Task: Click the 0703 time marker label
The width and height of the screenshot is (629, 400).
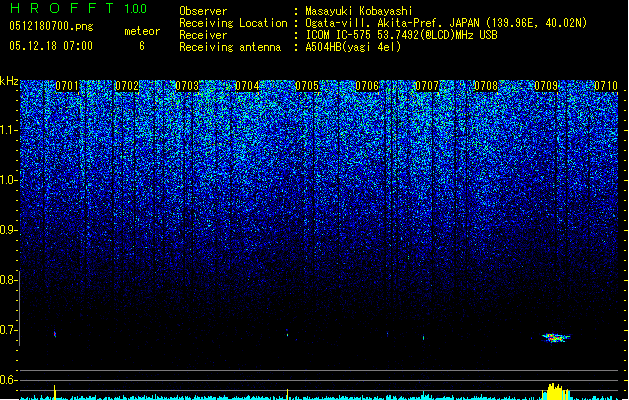Action: 187,86
